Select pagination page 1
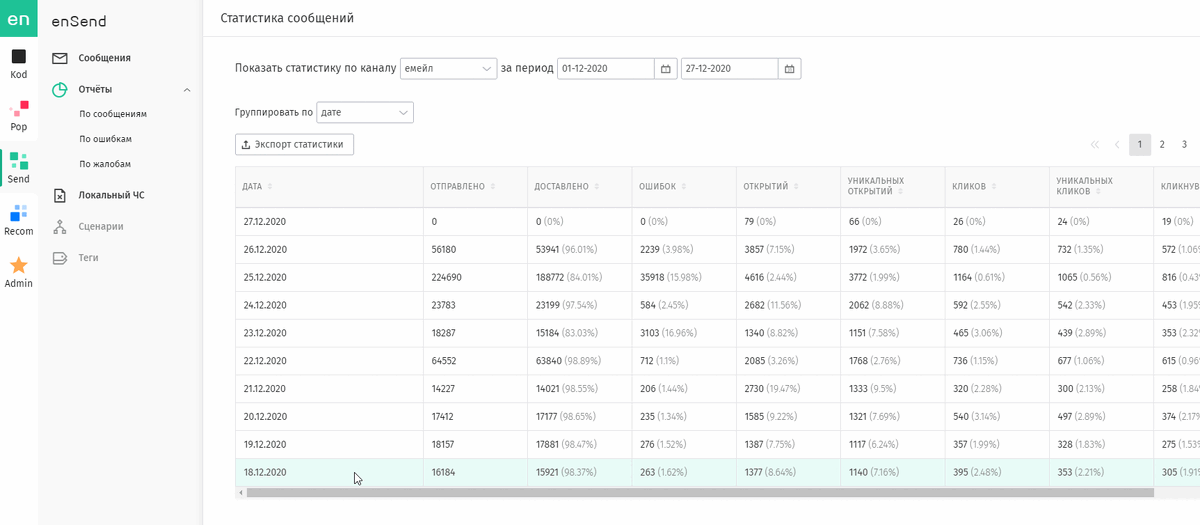This screenshot has height=525, width=1200. (x=1140, y=145)
